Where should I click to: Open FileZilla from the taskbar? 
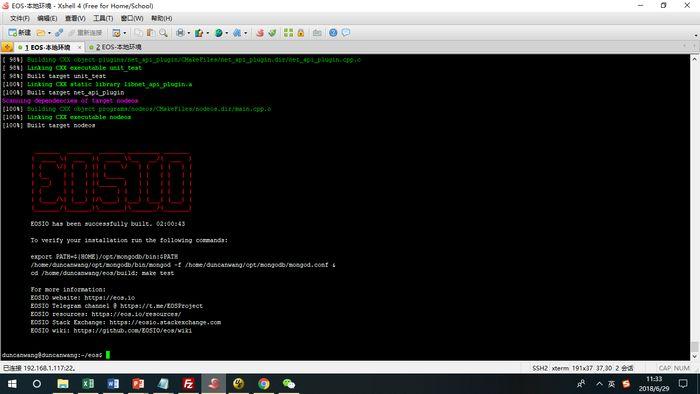tap(188, 384)
